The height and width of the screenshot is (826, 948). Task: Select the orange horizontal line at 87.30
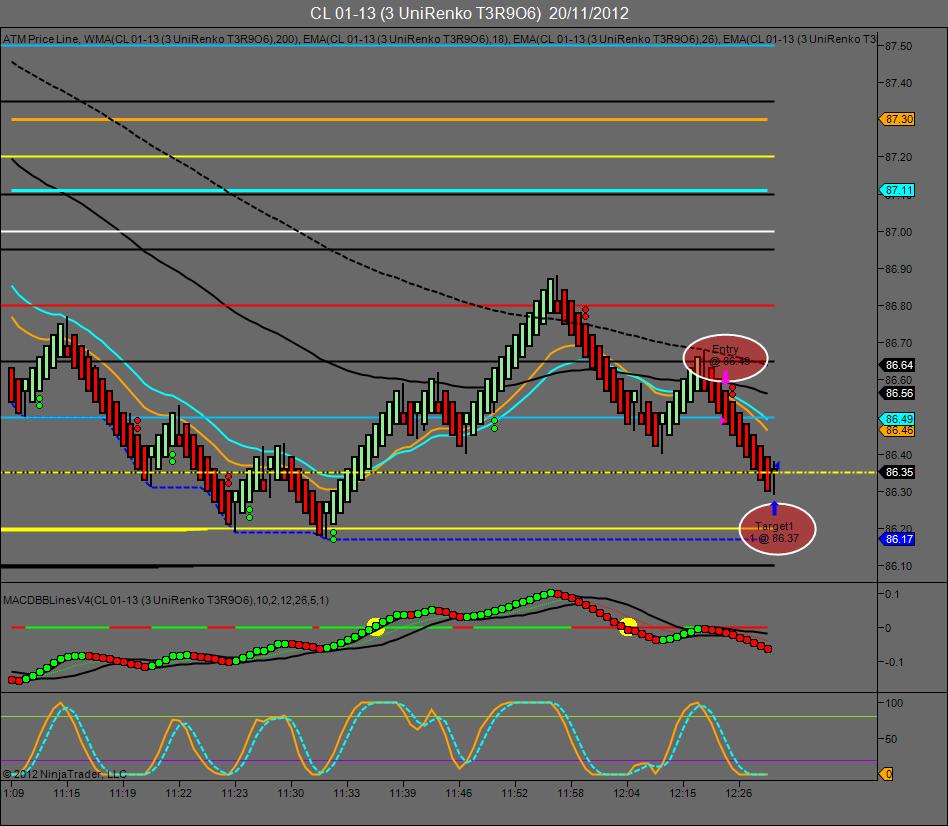[x=389, y=120]
